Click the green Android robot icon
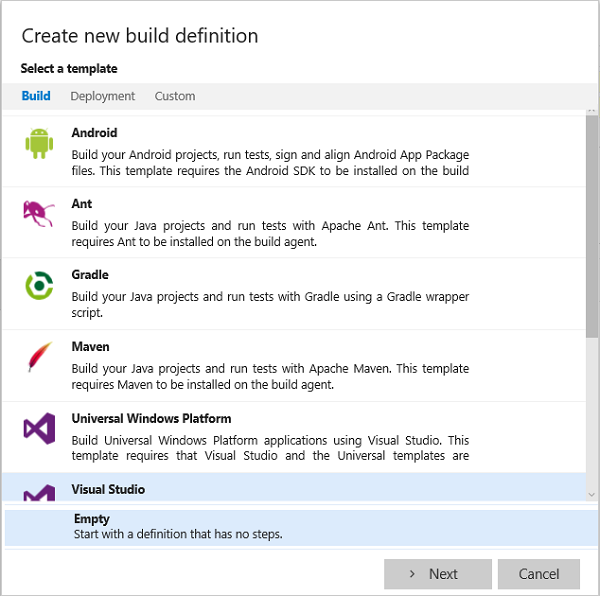Screen dimensions: 600x596 39,144
